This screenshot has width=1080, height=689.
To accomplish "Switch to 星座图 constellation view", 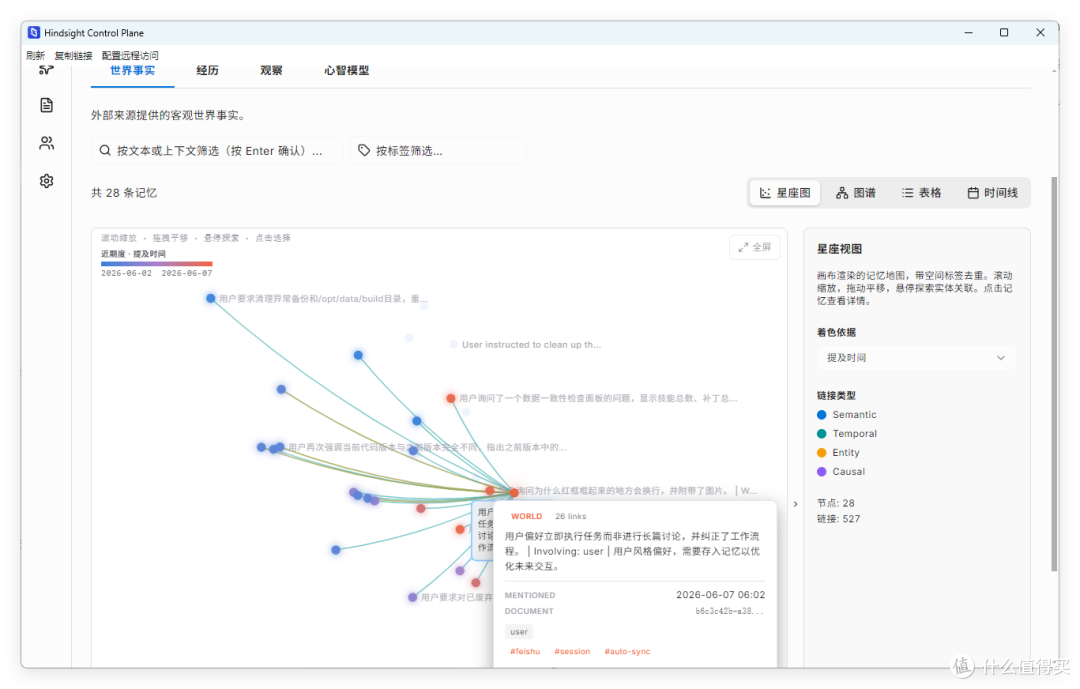I will point(785,193).
